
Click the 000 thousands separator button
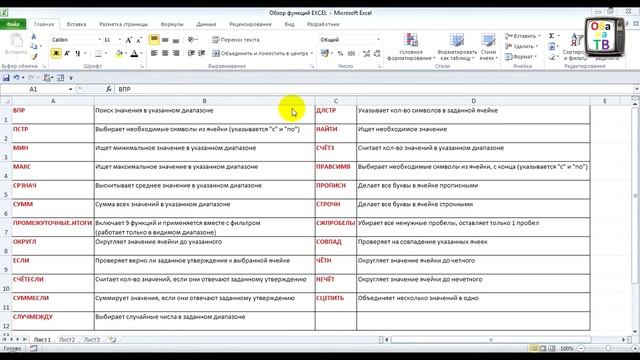(x=351, y=53)
